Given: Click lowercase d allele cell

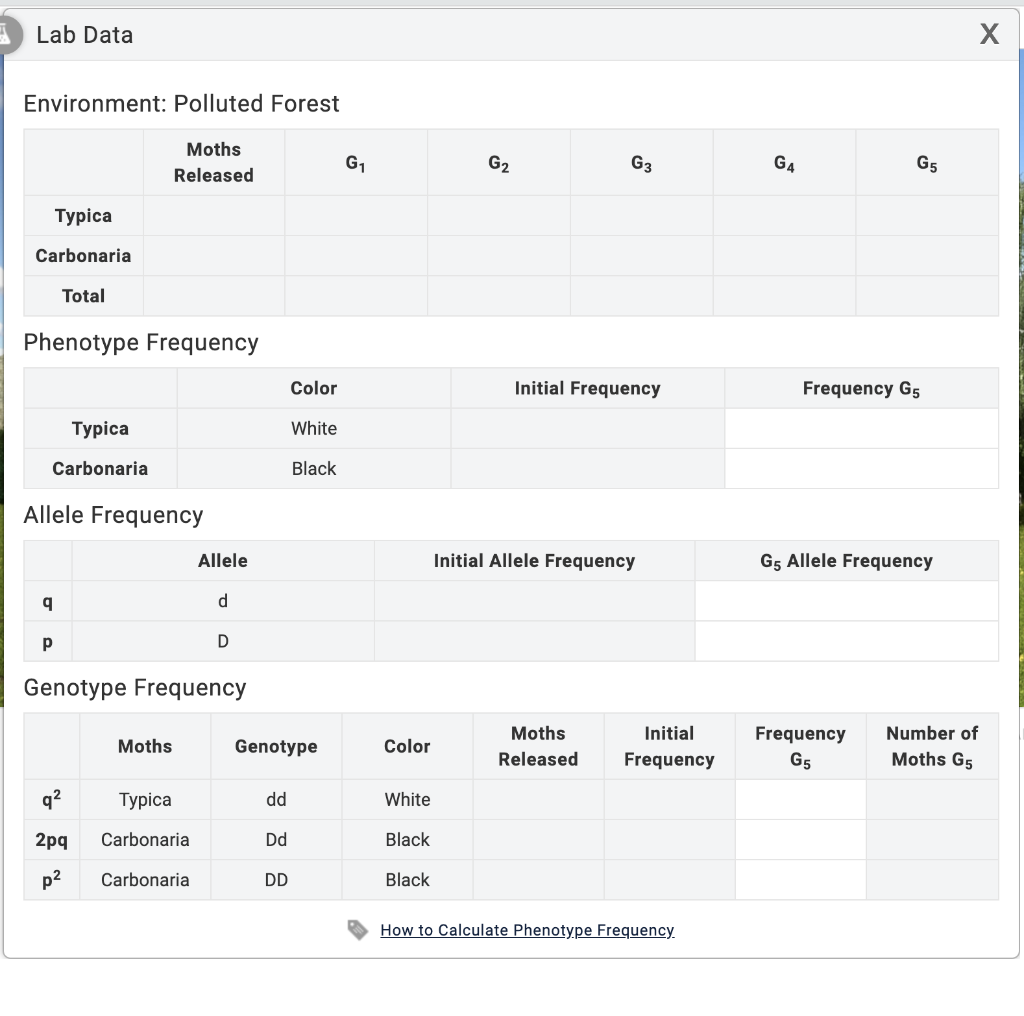Looking at the screenshot, I should (223, 601).
